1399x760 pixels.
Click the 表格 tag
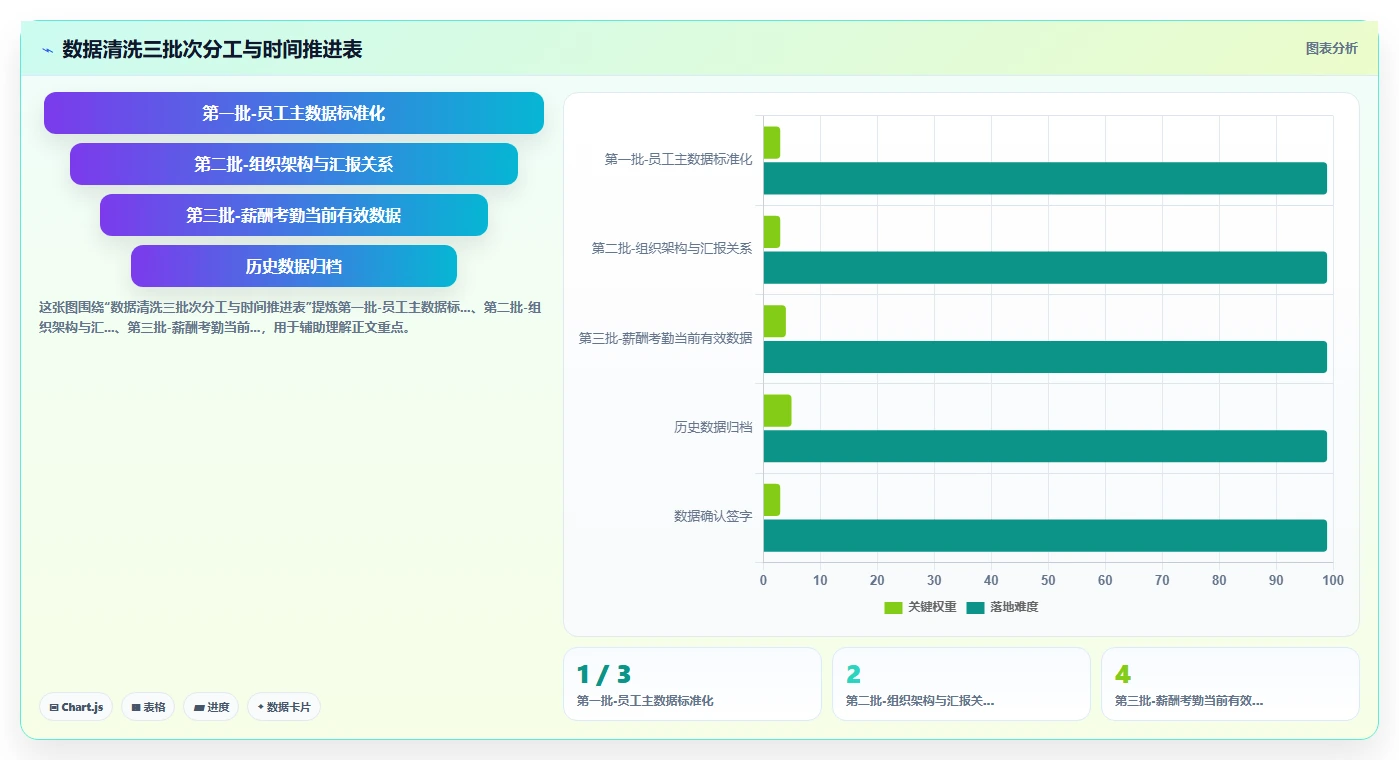pos(148,707)
